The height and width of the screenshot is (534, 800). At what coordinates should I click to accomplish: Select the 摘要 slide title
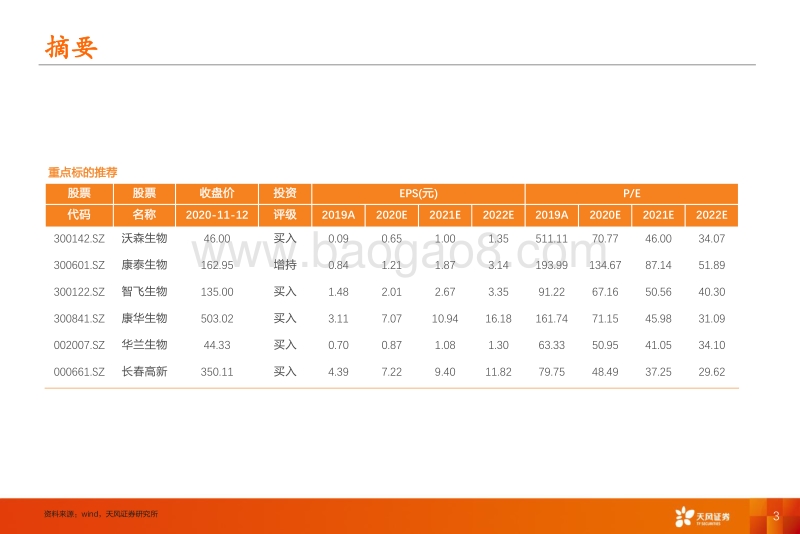click(x=71, y=47)
